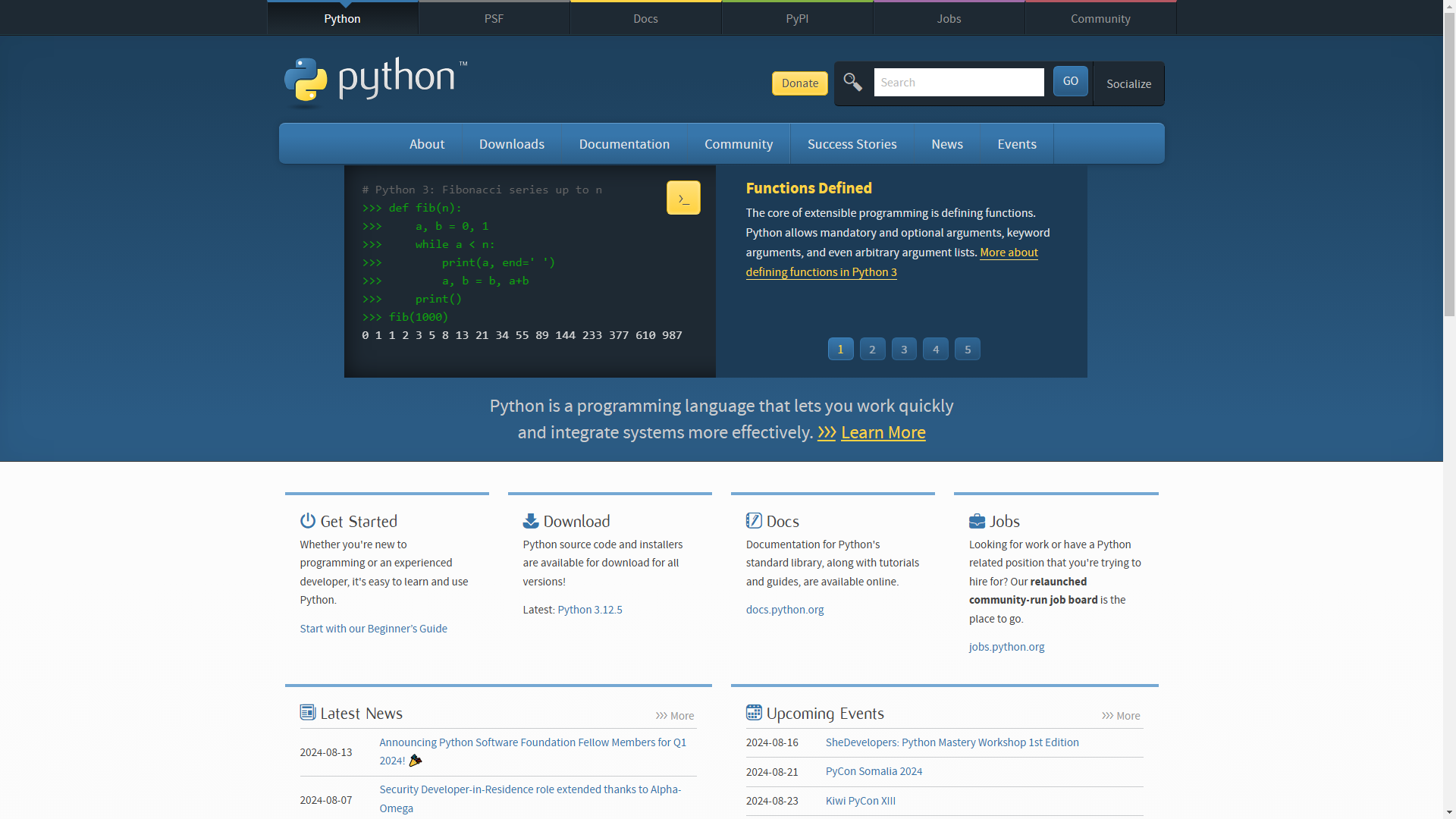Click the Fibonacci output line
This screenshot has height=819, width=1456.
click(522, 335)
